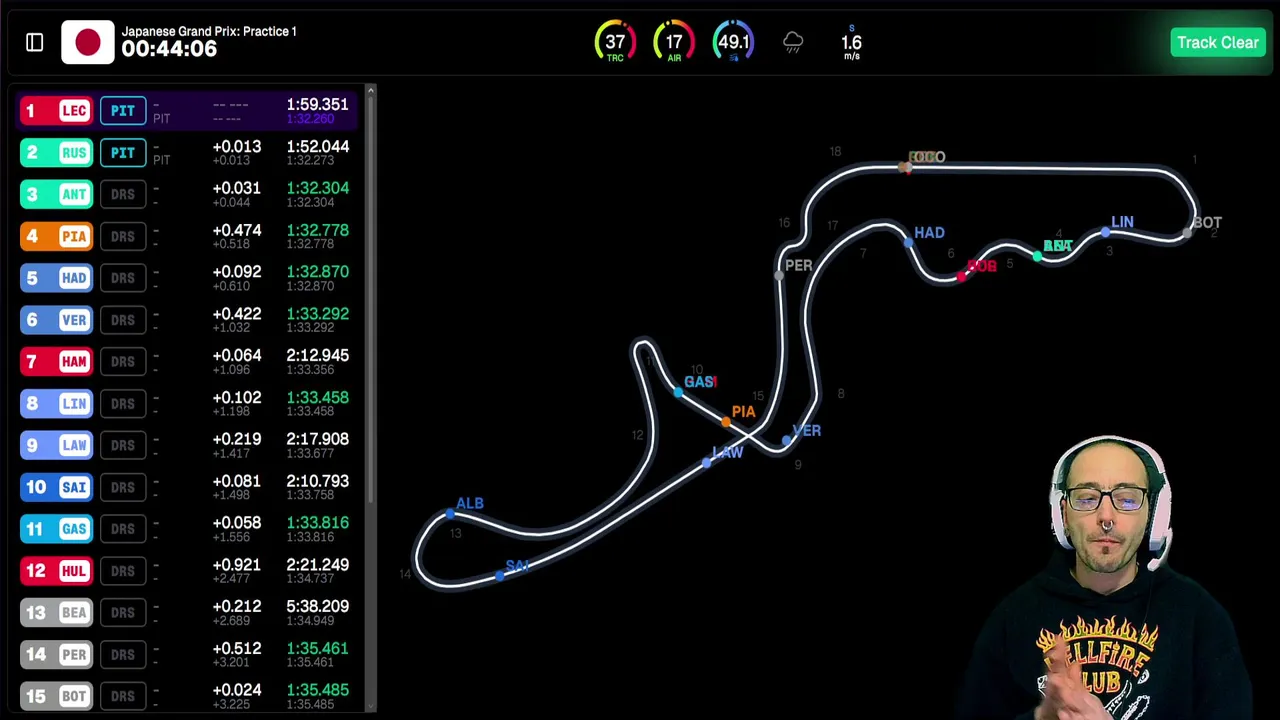Image resolution: width=1280 pixels, height=720 pixels.
Task: Select PIA driver tag in position 4
Action: pos(56,236)
